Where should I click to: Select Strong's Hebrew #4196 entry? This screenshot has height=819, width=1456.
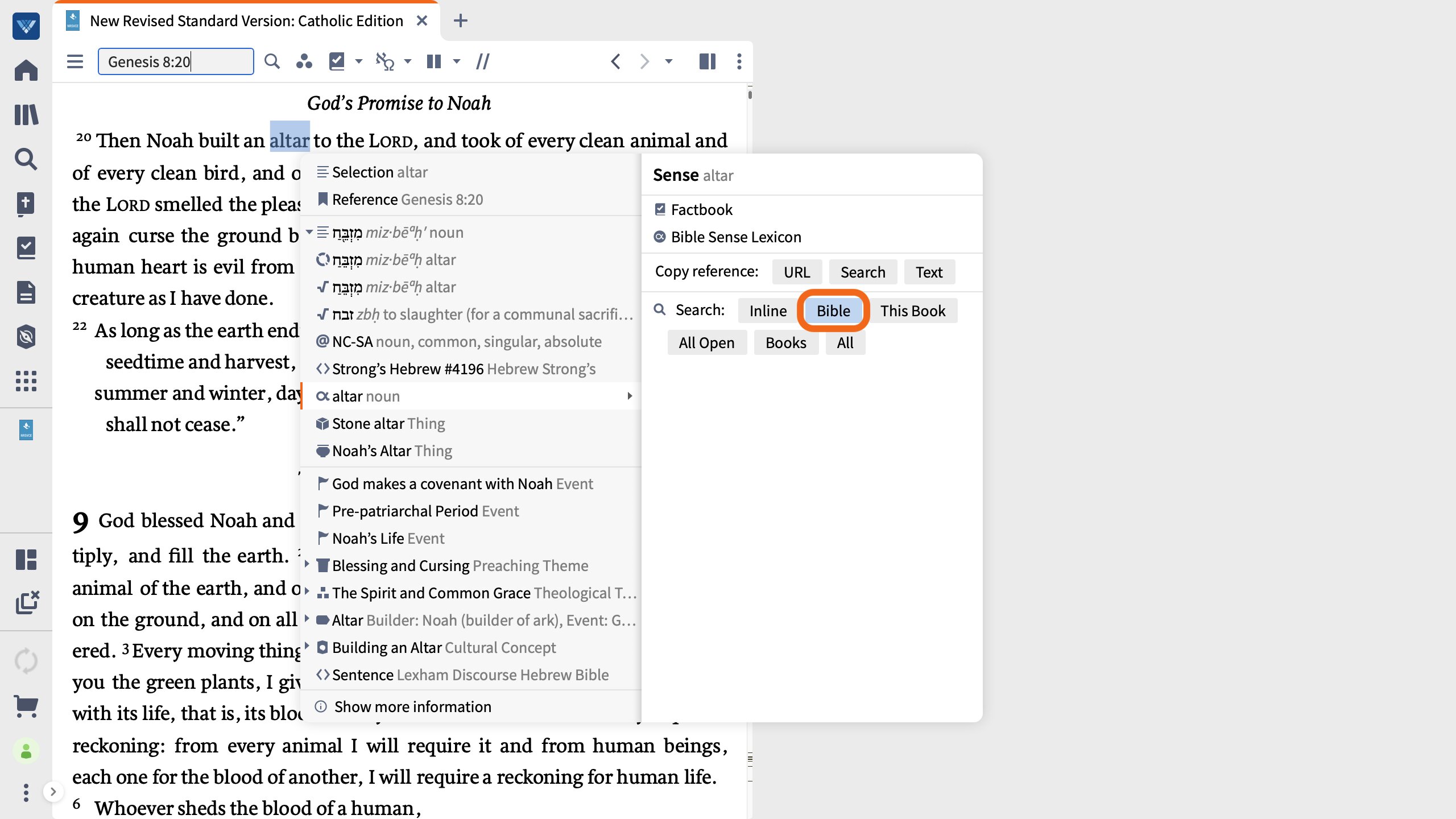471,369
